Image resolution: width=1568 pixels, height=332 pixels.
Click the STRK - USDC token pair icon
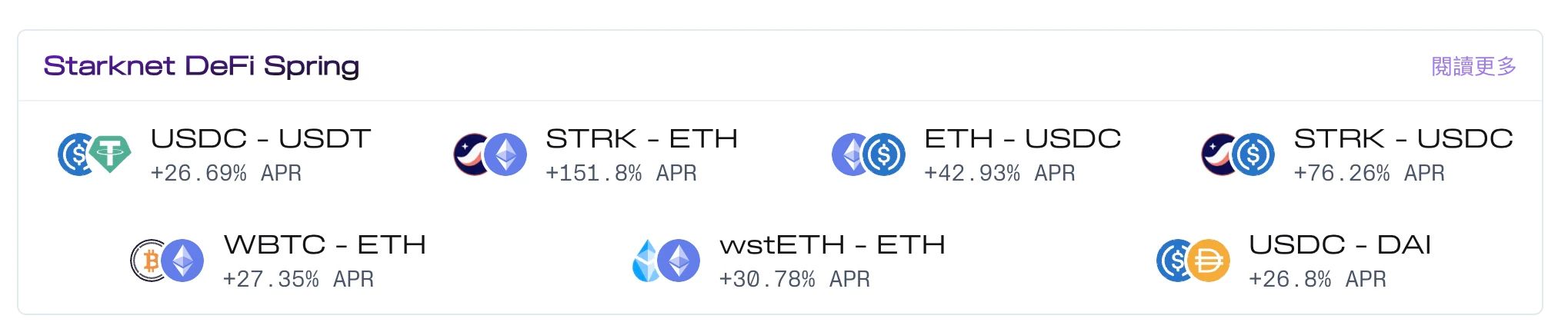point(1238,154)
